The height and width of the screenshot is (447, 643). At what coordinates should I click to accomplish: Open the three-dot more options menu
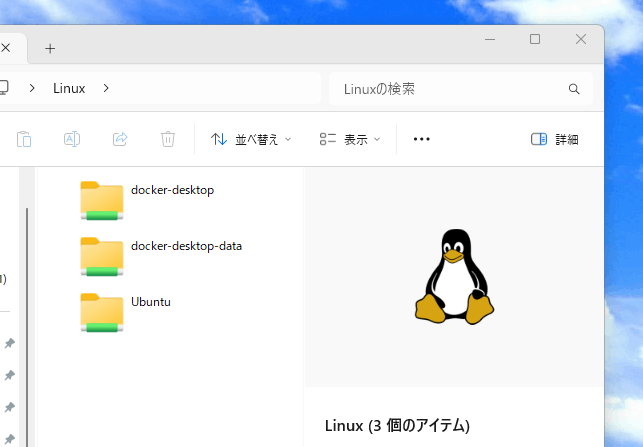pos(422,139)
